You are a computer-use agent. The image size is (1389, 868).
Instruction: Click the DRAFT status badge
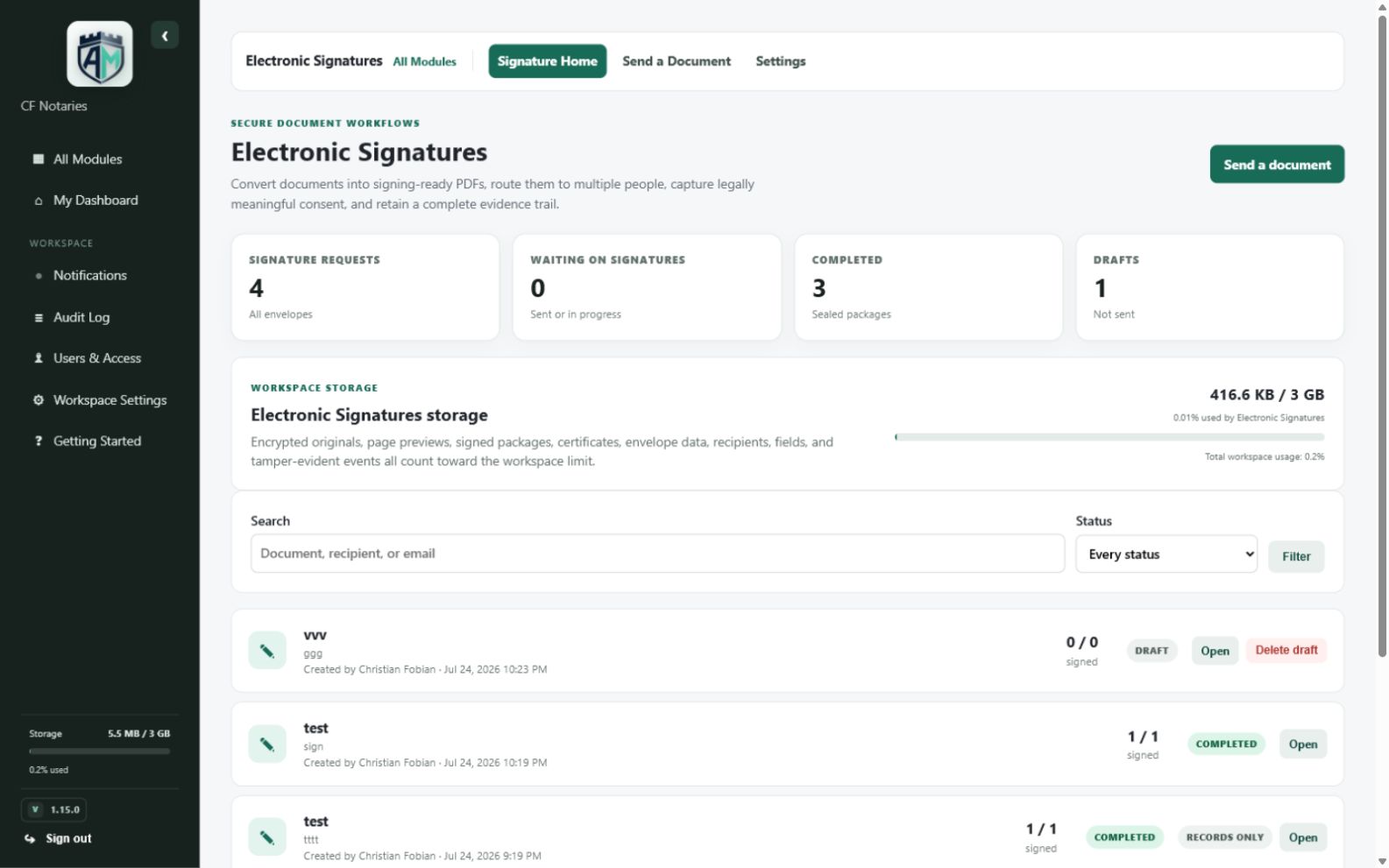click(1152, 651)
